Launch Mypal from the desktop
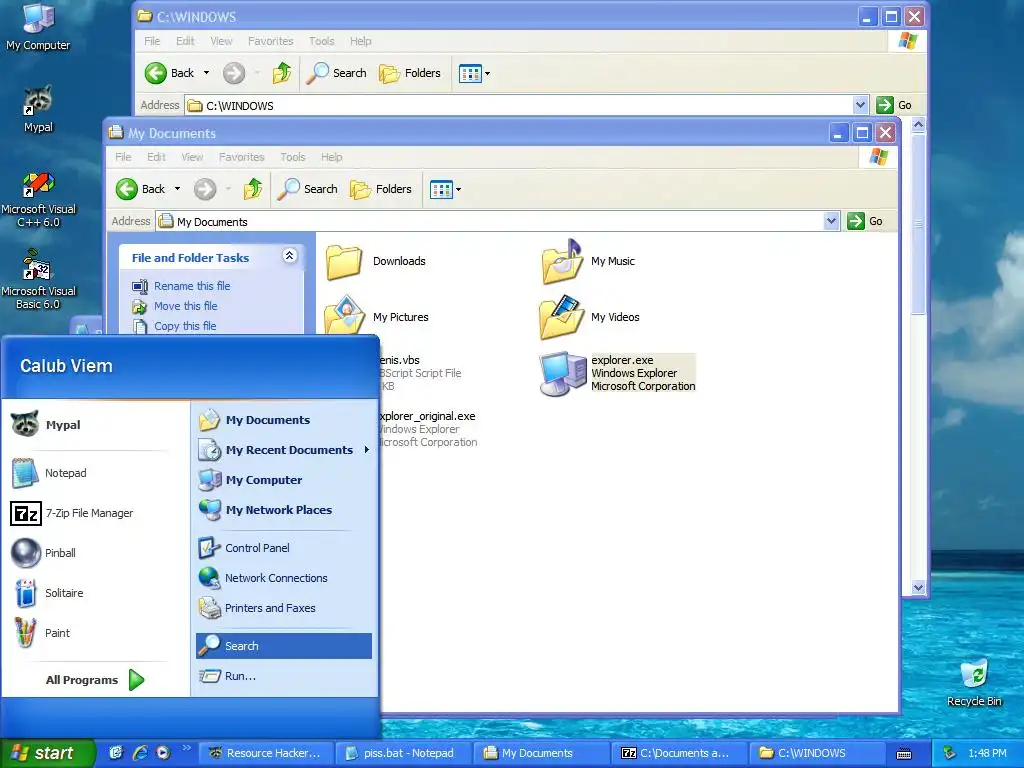The width and height of the screenshot is (1024, 768). pos(38,108)
